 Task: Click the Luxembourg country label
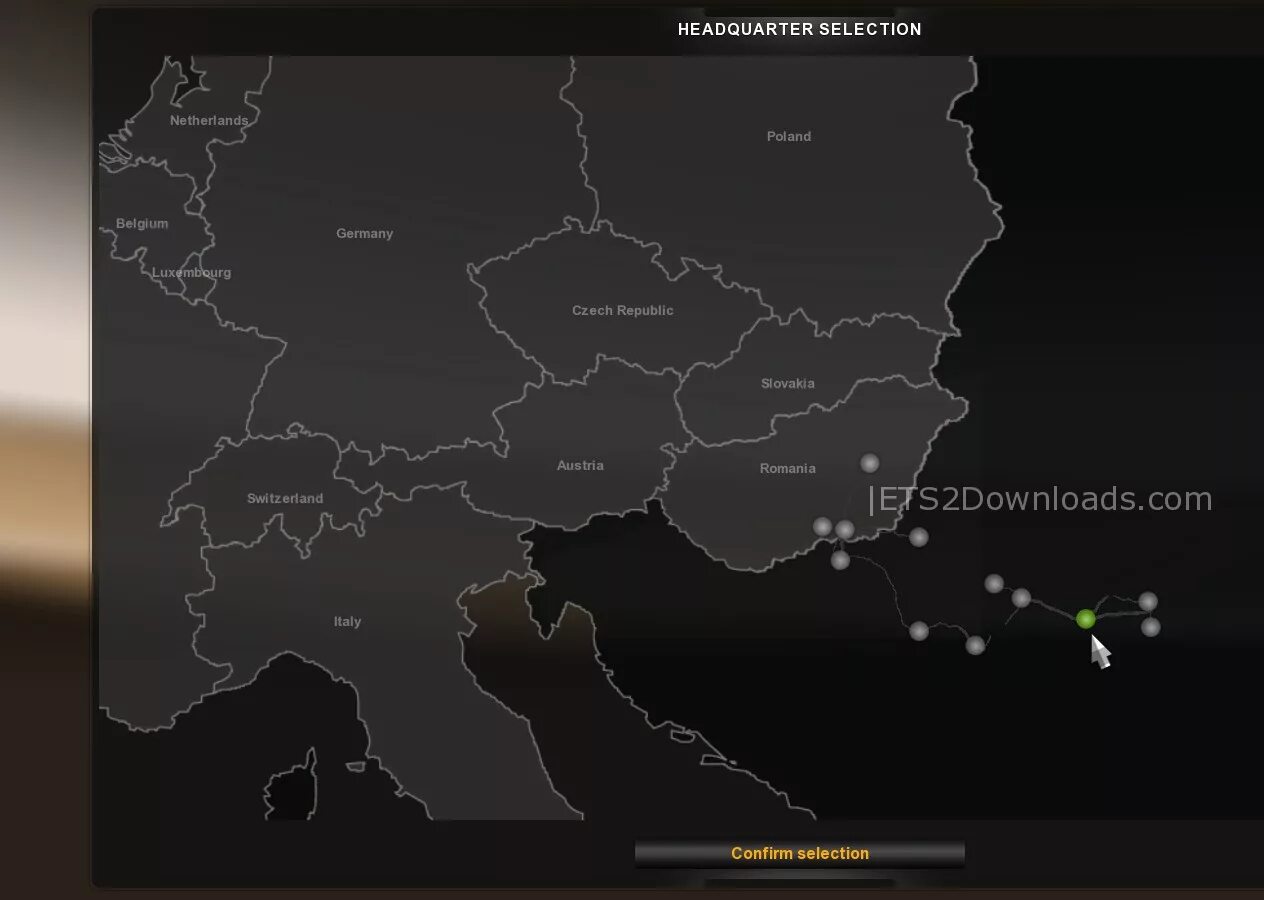click(191, 273)
